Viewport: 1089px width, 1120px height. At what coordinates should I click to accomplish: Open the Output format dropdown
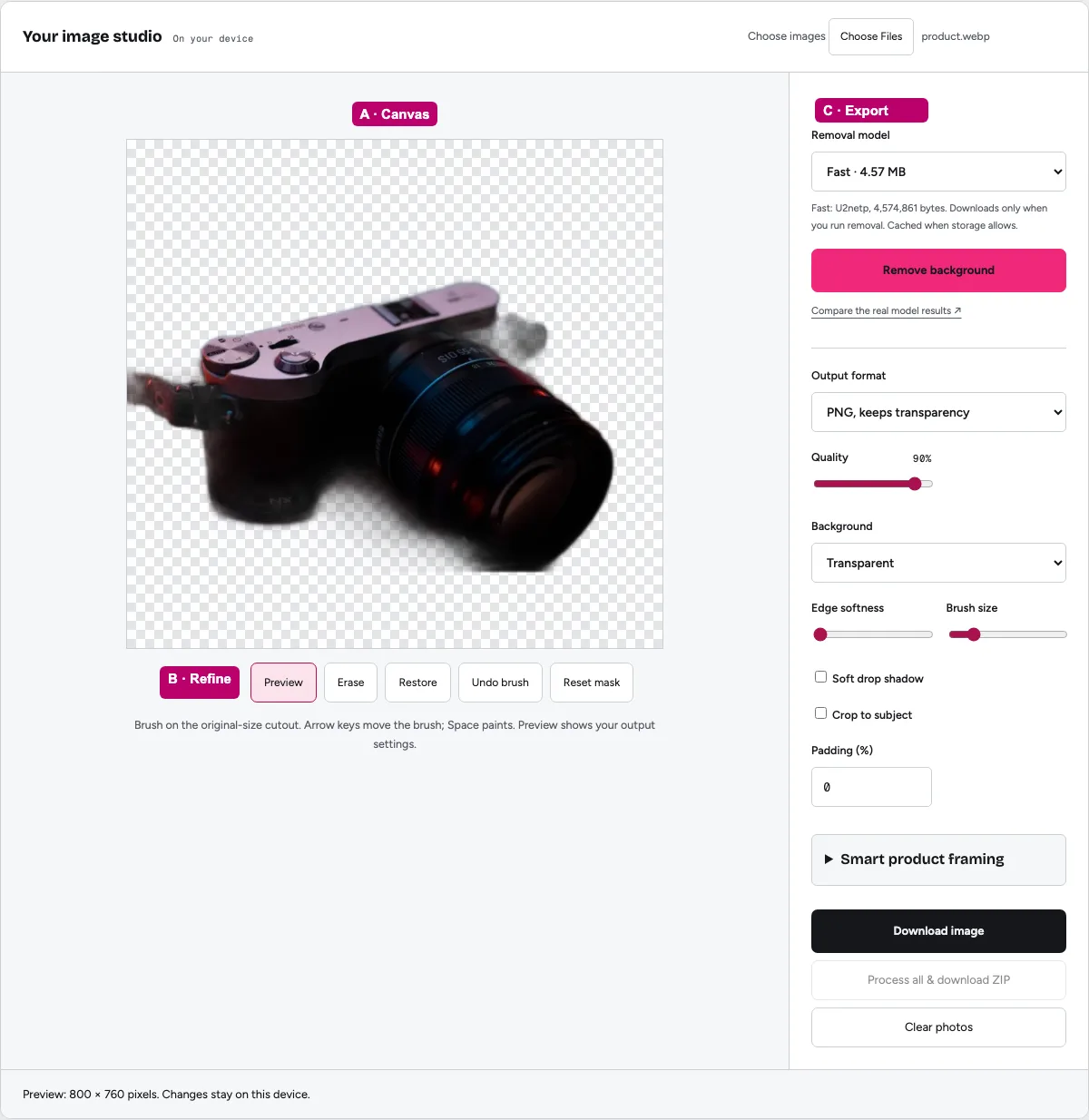click(938, 412)
